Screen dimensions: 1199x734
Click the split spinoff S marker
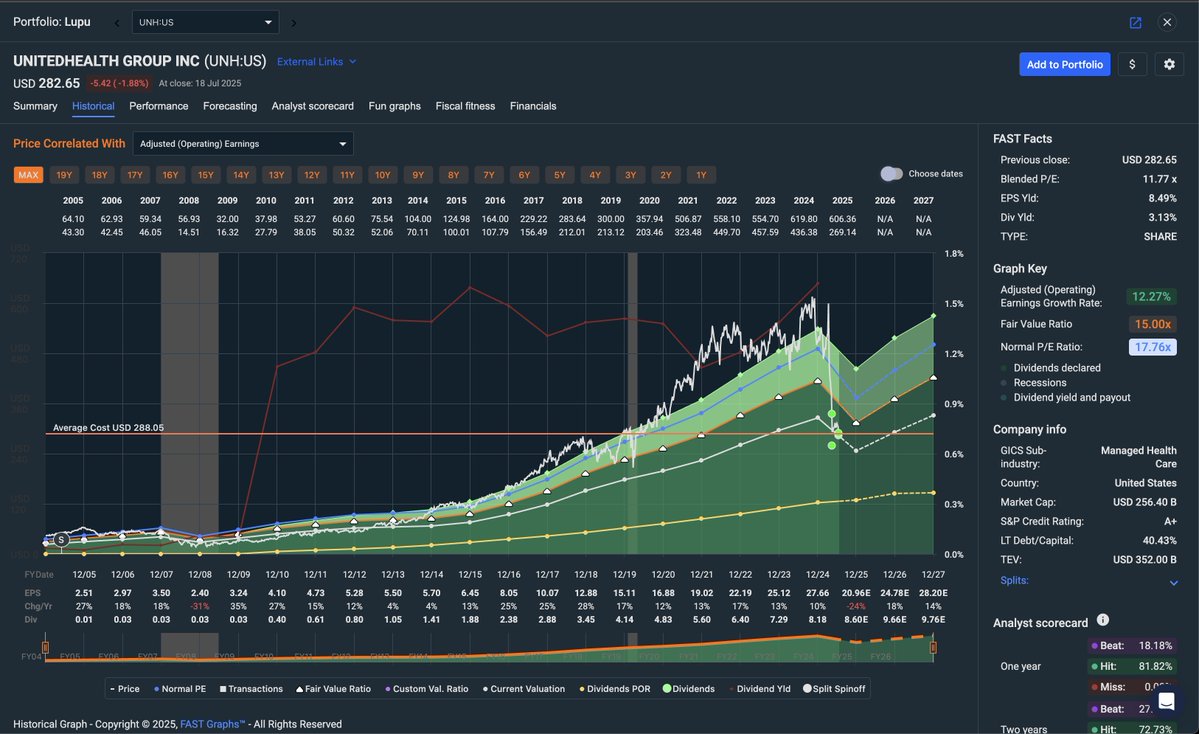point(61,539)
